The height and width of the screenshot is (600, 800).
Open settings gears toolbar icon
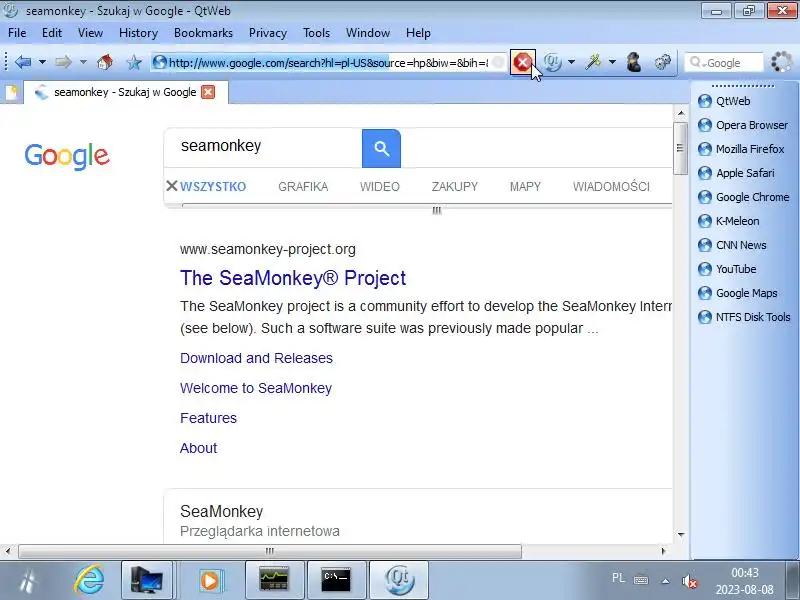click(663, 62)
